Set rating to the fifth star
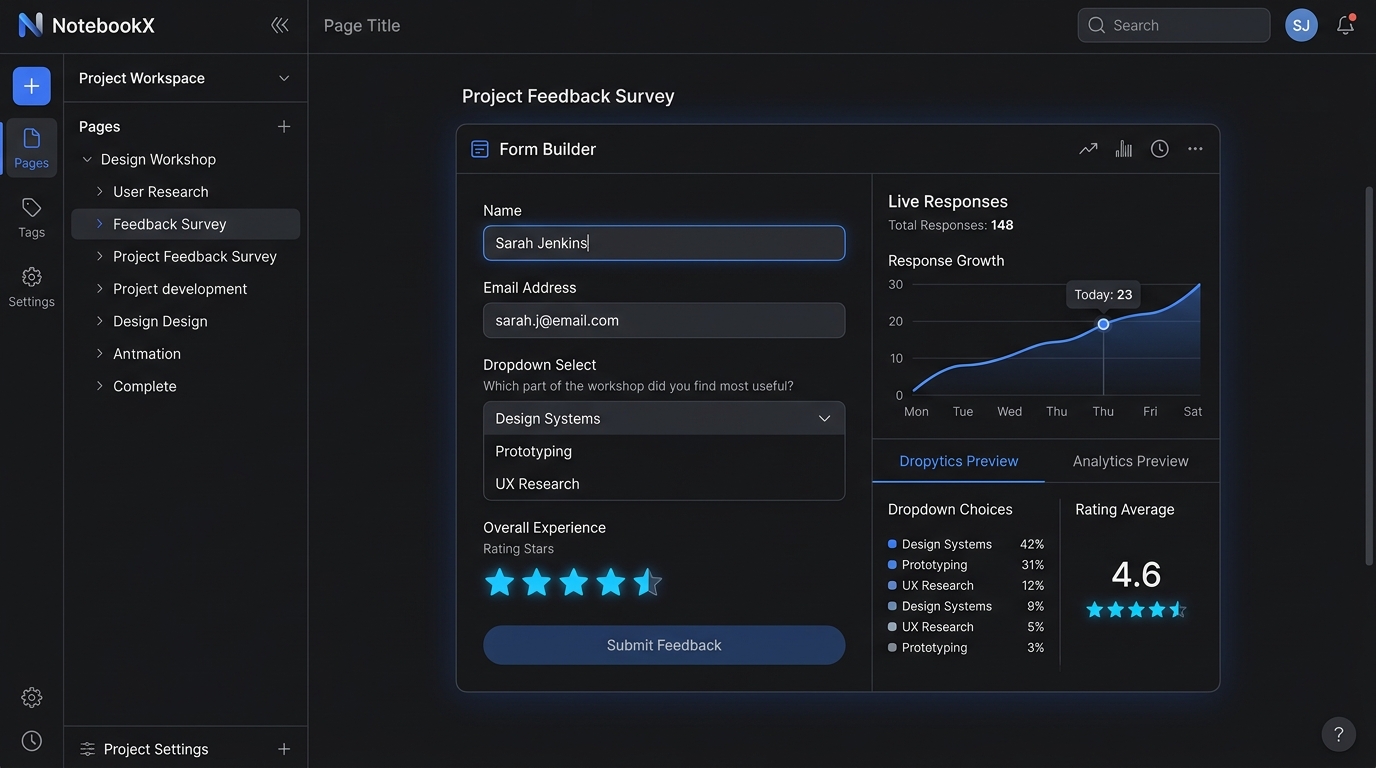The height and width of the screenshot is (768, 1376). (x=647, y=582)
